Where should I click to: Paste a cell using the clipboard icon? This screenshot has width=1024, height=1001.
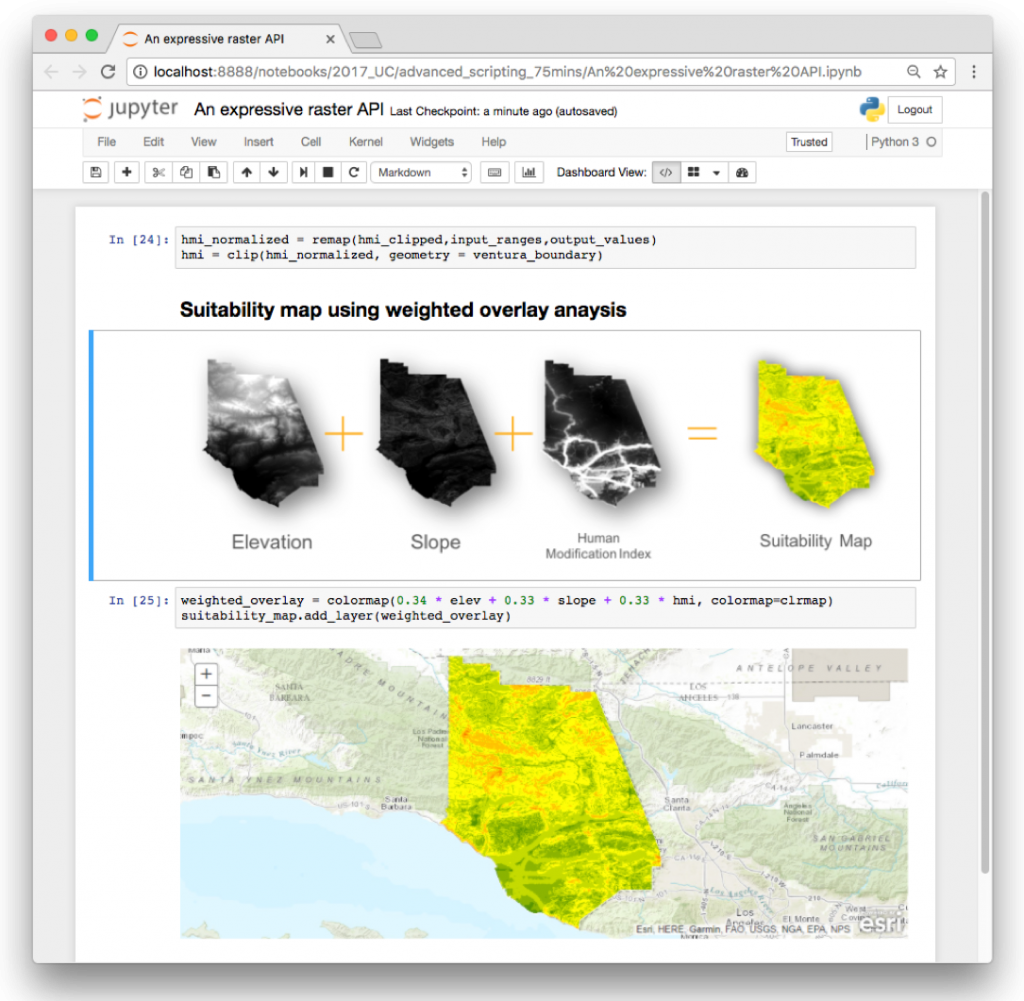tap(212, 172)
